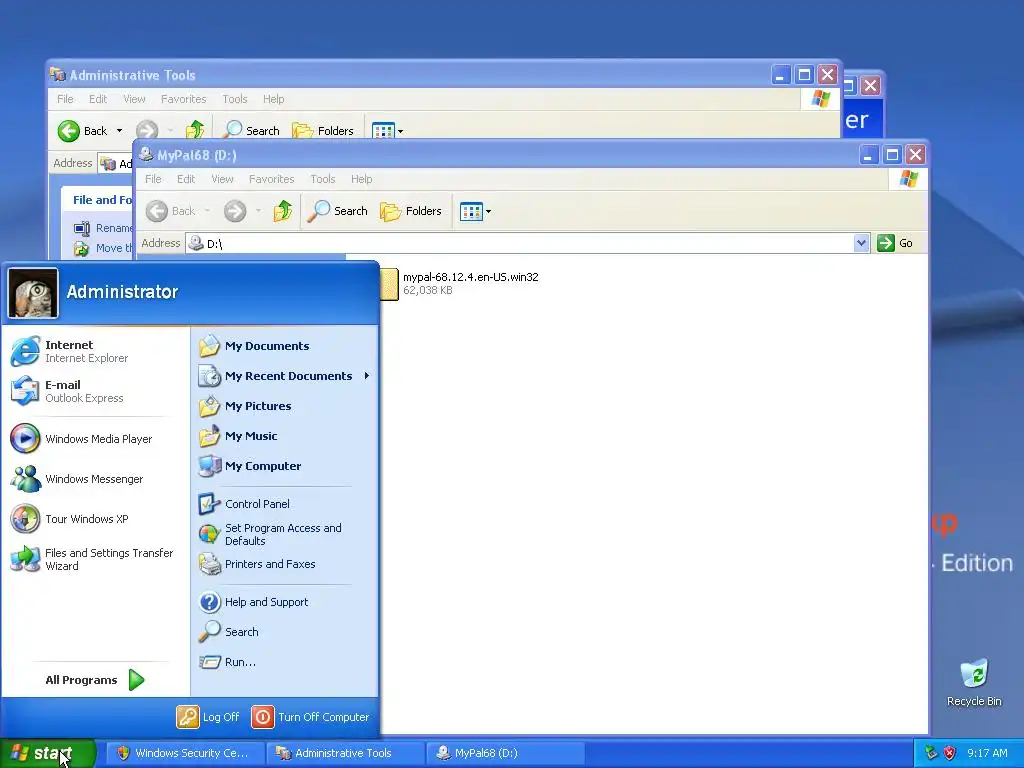Click Up icon in Administrative Tools toolbar
1024x768 pixels.
click(x=195, y=130)
